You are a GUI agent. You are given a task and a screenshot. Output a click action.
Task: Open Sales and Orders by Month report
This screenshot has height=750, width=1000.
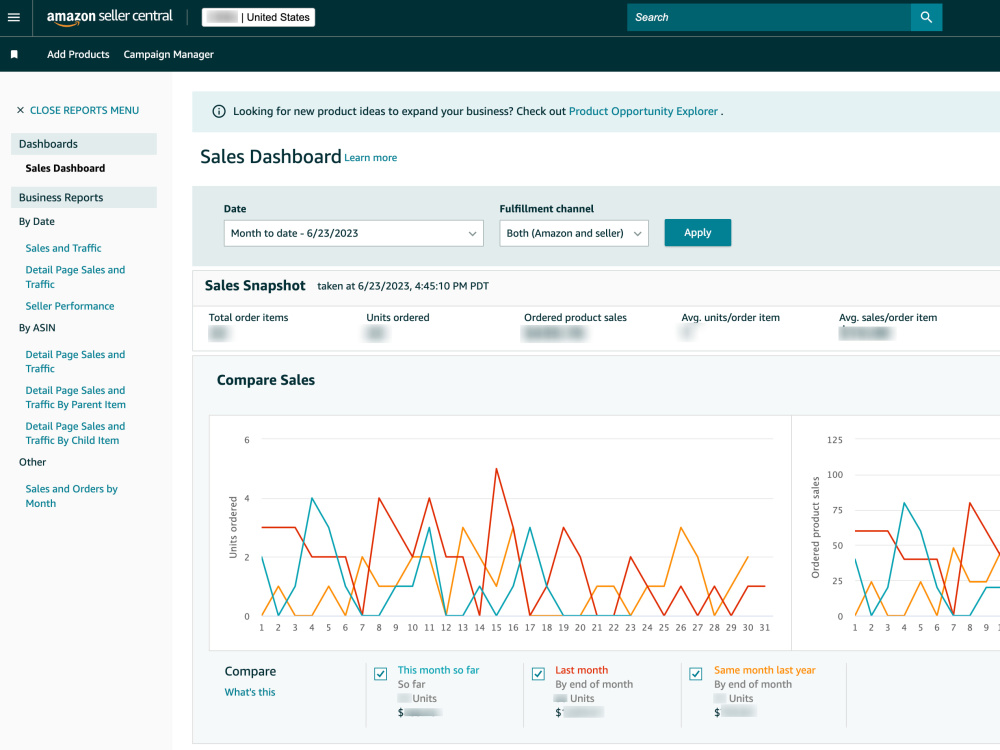click(71, 496)
